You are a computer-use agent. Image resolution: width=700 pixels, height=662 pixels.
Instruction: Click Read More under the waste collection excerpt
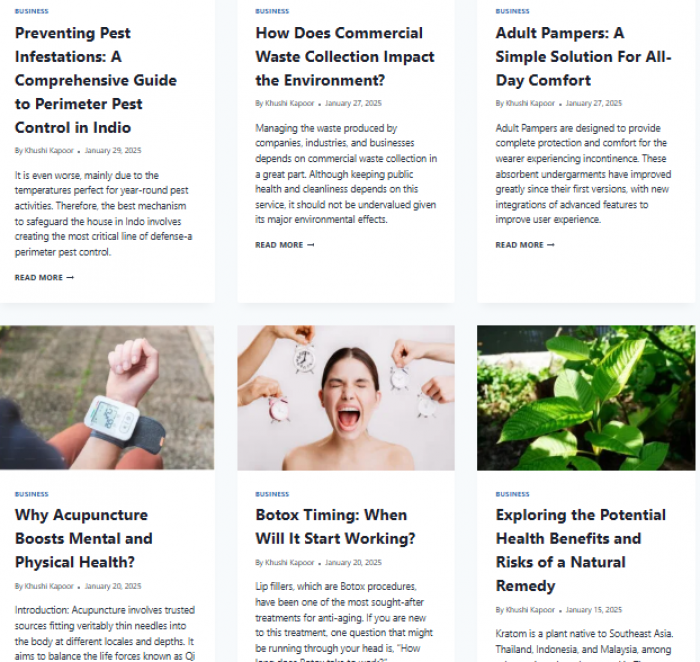285,245
